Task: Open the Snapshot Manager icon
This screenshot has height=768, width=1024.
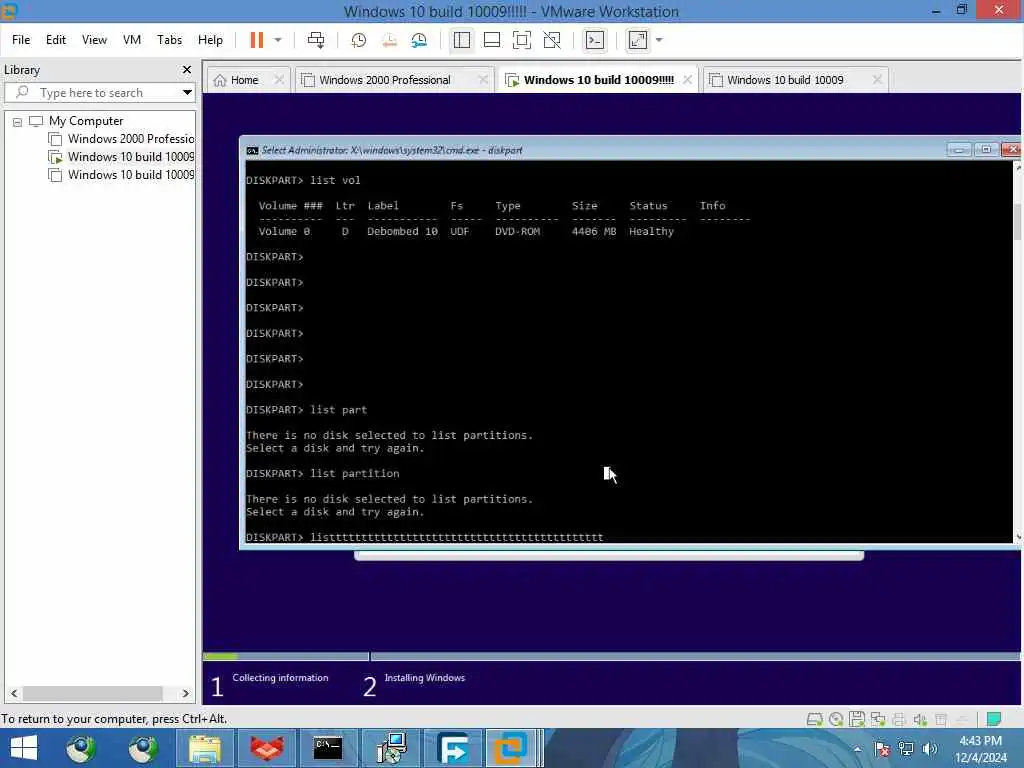Action: point(419,40)
